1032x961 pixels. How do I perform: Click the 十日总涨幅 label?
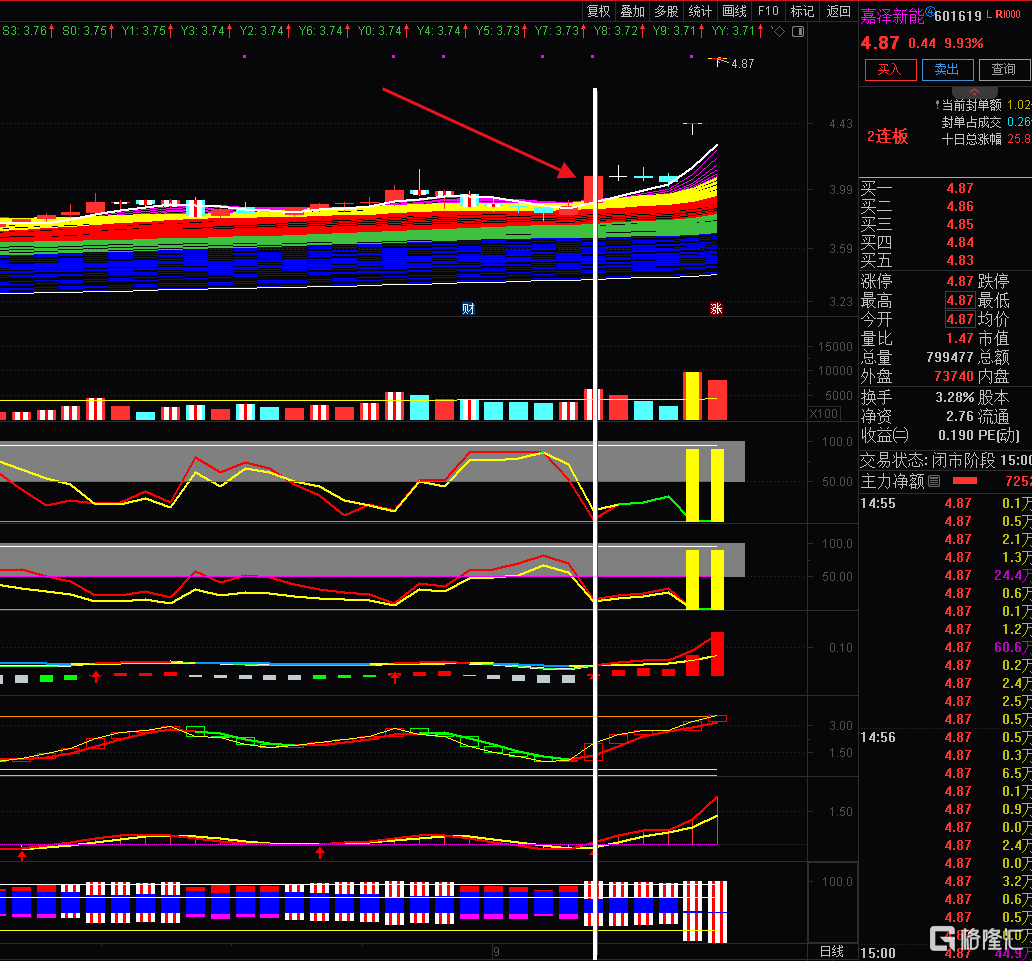(971, 140)
